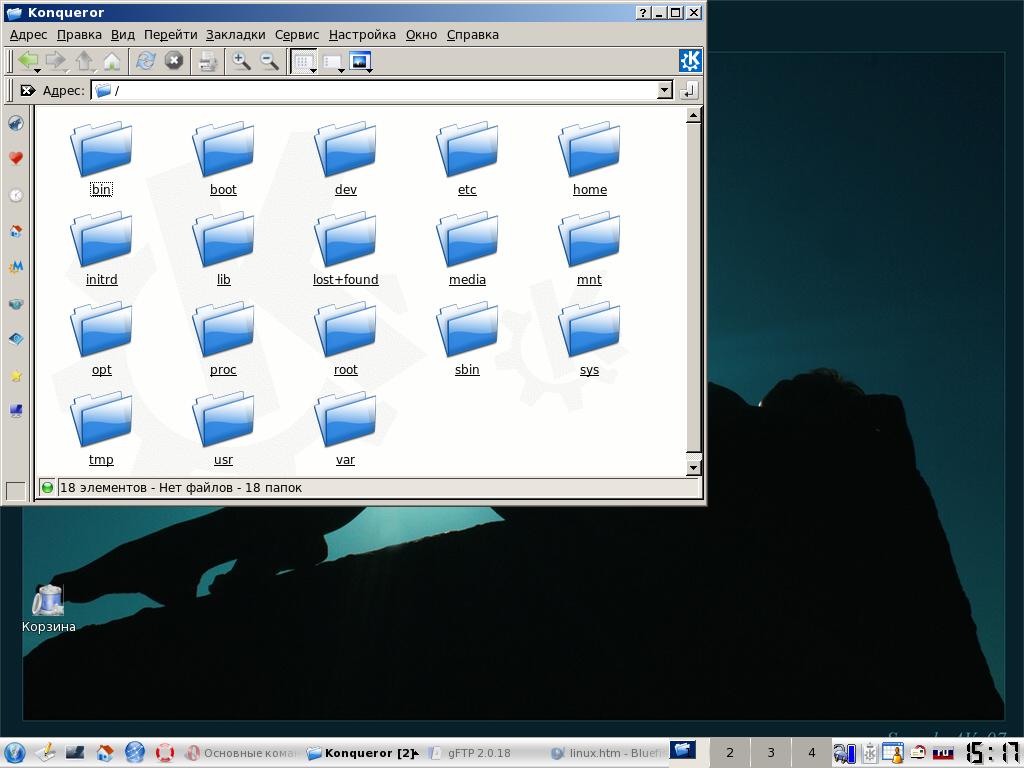Open the home folder in the file view
This screenshot has width=1024, height=768.
tap(589, 159)
